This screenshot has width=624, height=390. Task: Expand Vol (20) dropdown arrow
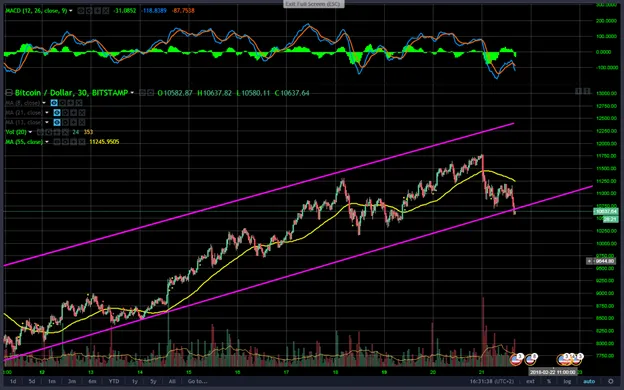(30, 132)
